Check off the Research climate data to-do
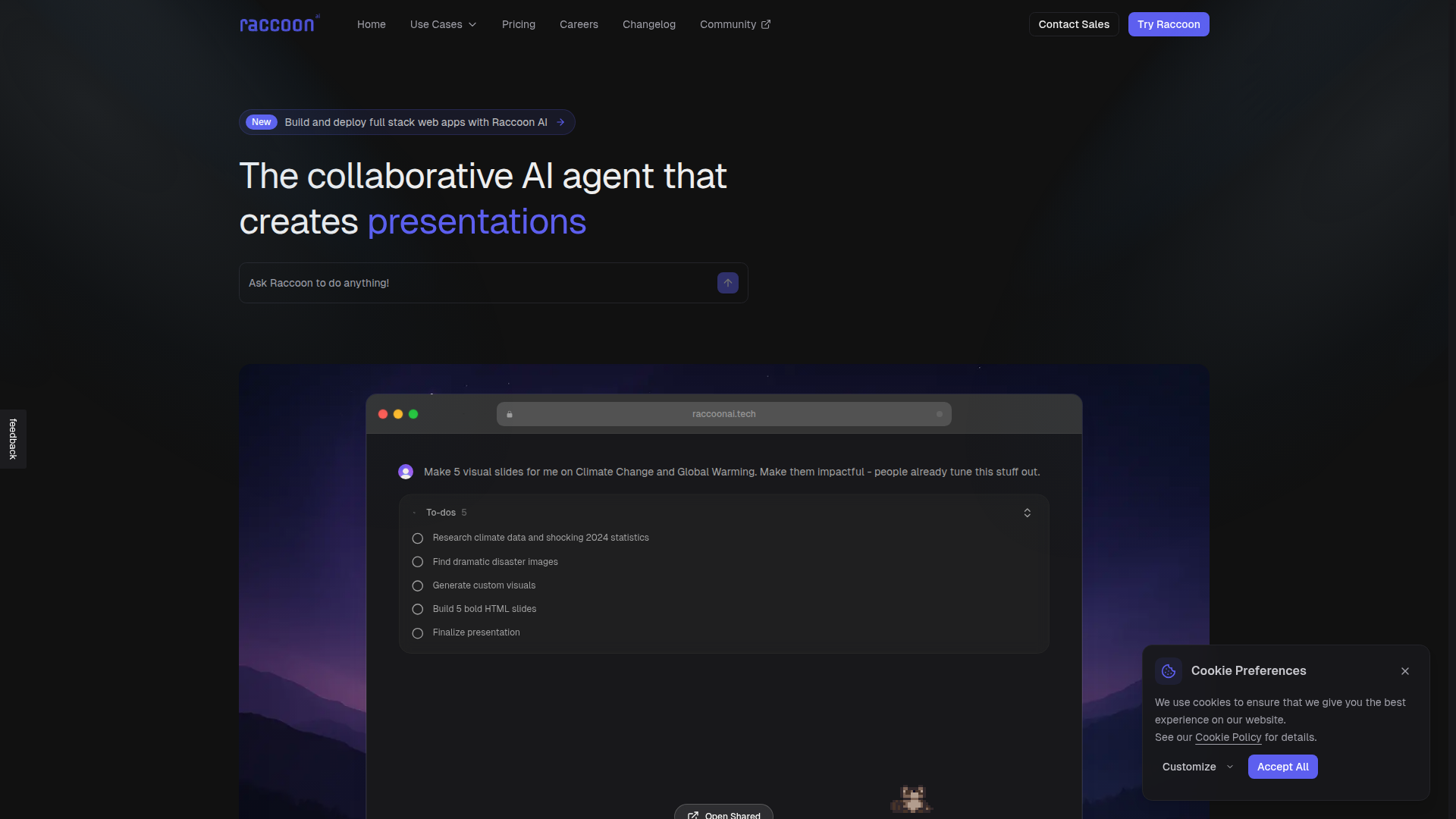Image resolution: width=1456 pixels, height=819 pixels. (417, 538)
